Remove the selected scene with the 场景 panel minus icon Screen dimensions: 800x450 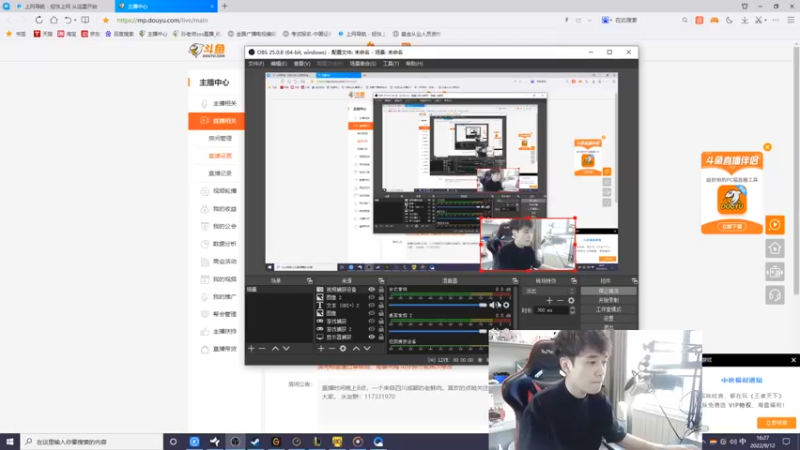pyautogui.click(x=262, y=348)
